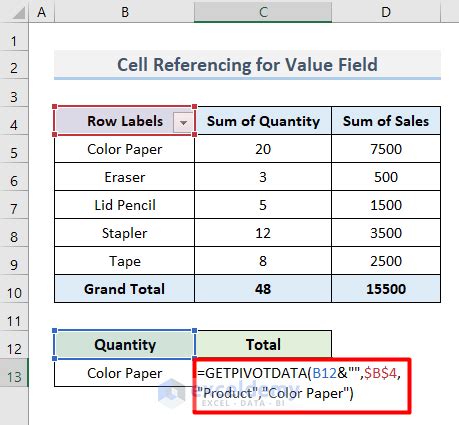Select the 'Total' header cell

(x=263, y=345)
